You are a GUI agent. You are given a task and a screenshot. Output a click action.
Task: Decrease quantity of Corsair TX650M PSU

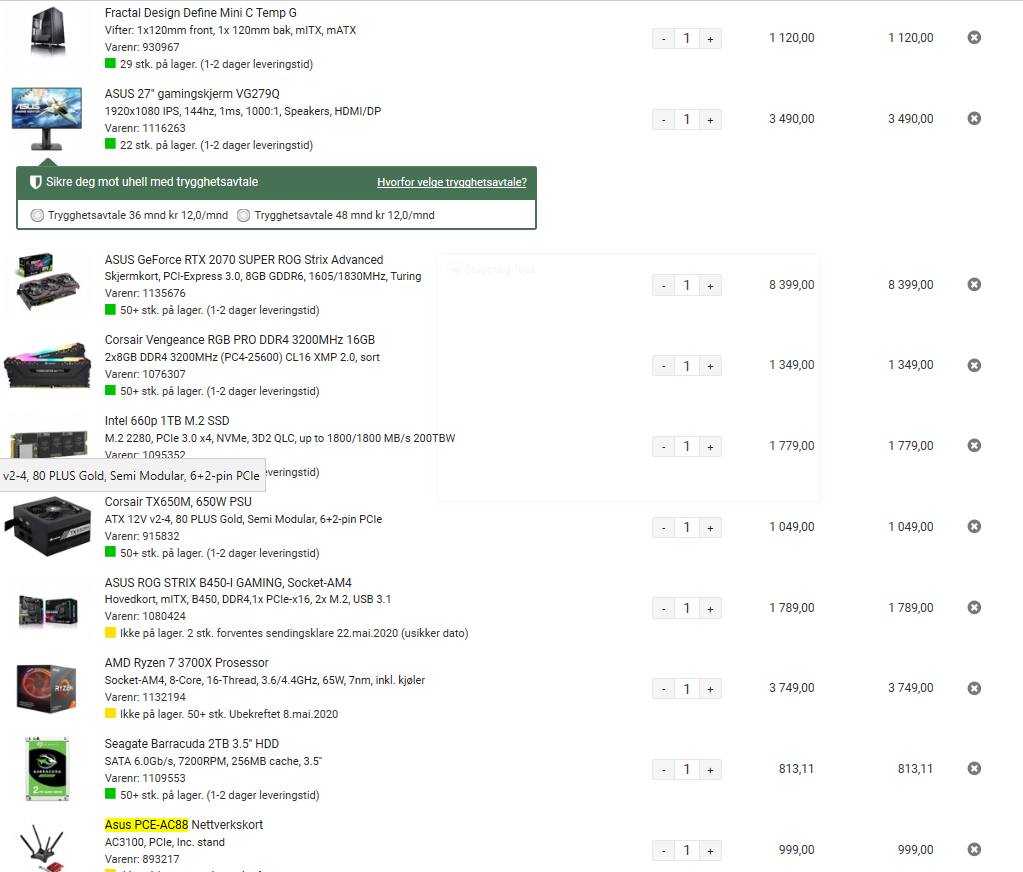coord(664,528)
